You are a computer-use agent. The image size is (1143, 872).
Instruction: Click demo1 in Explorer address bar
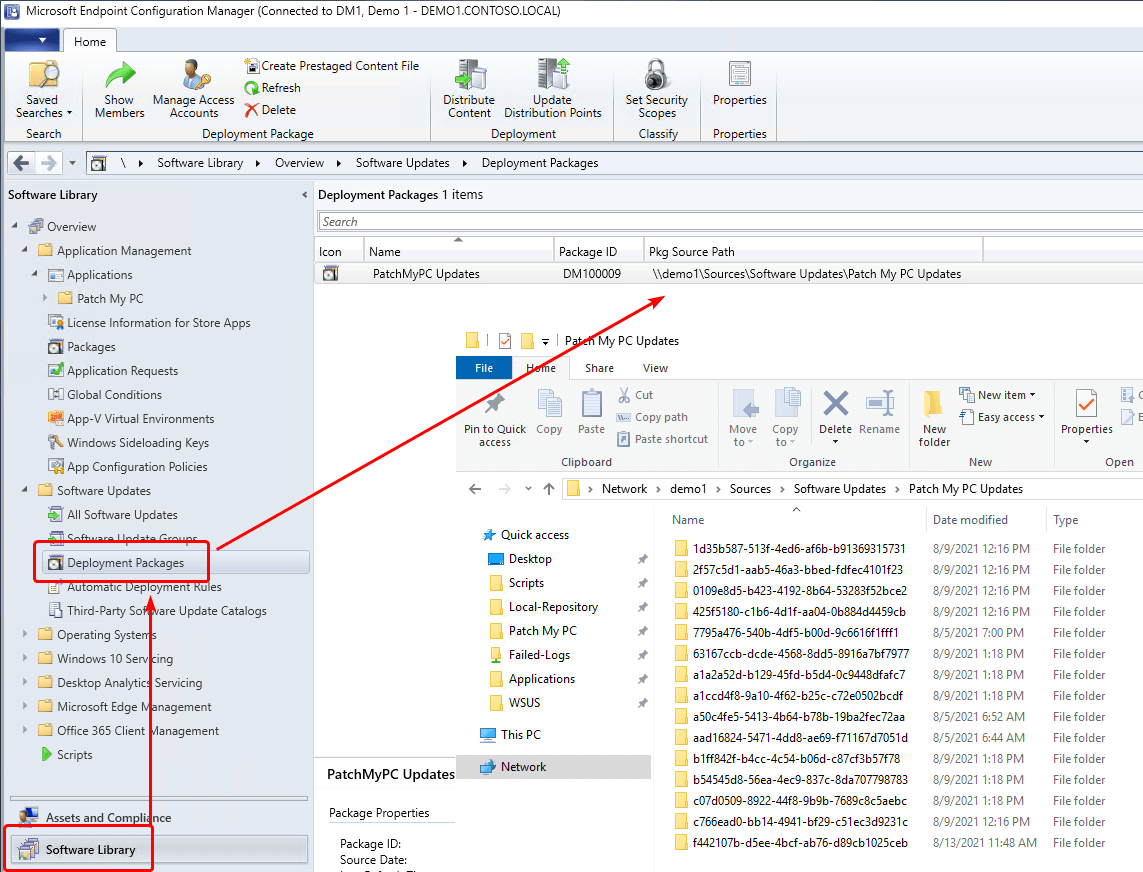[688, 489]
